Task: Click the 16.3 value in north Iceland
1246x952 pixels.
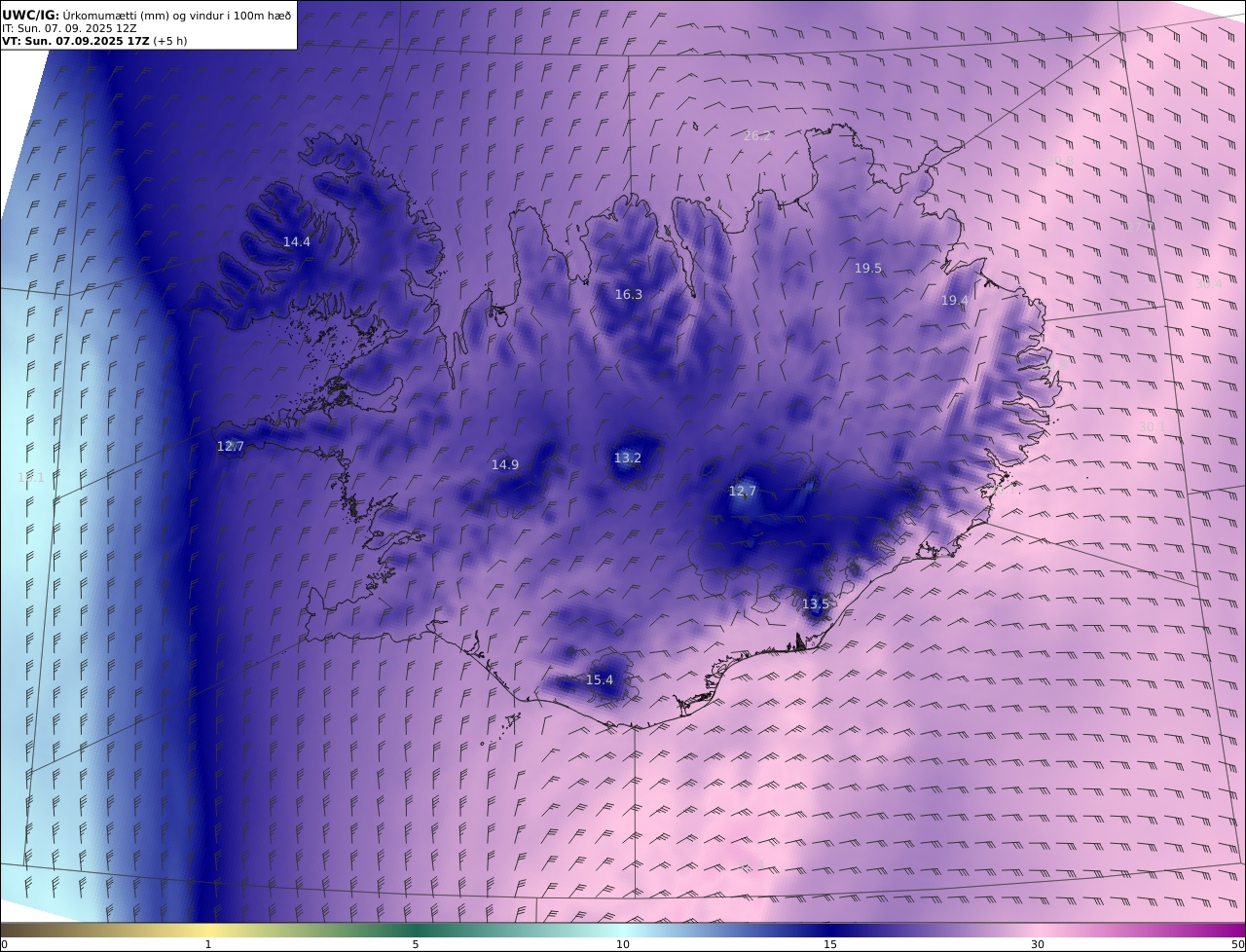Action: 629,294
